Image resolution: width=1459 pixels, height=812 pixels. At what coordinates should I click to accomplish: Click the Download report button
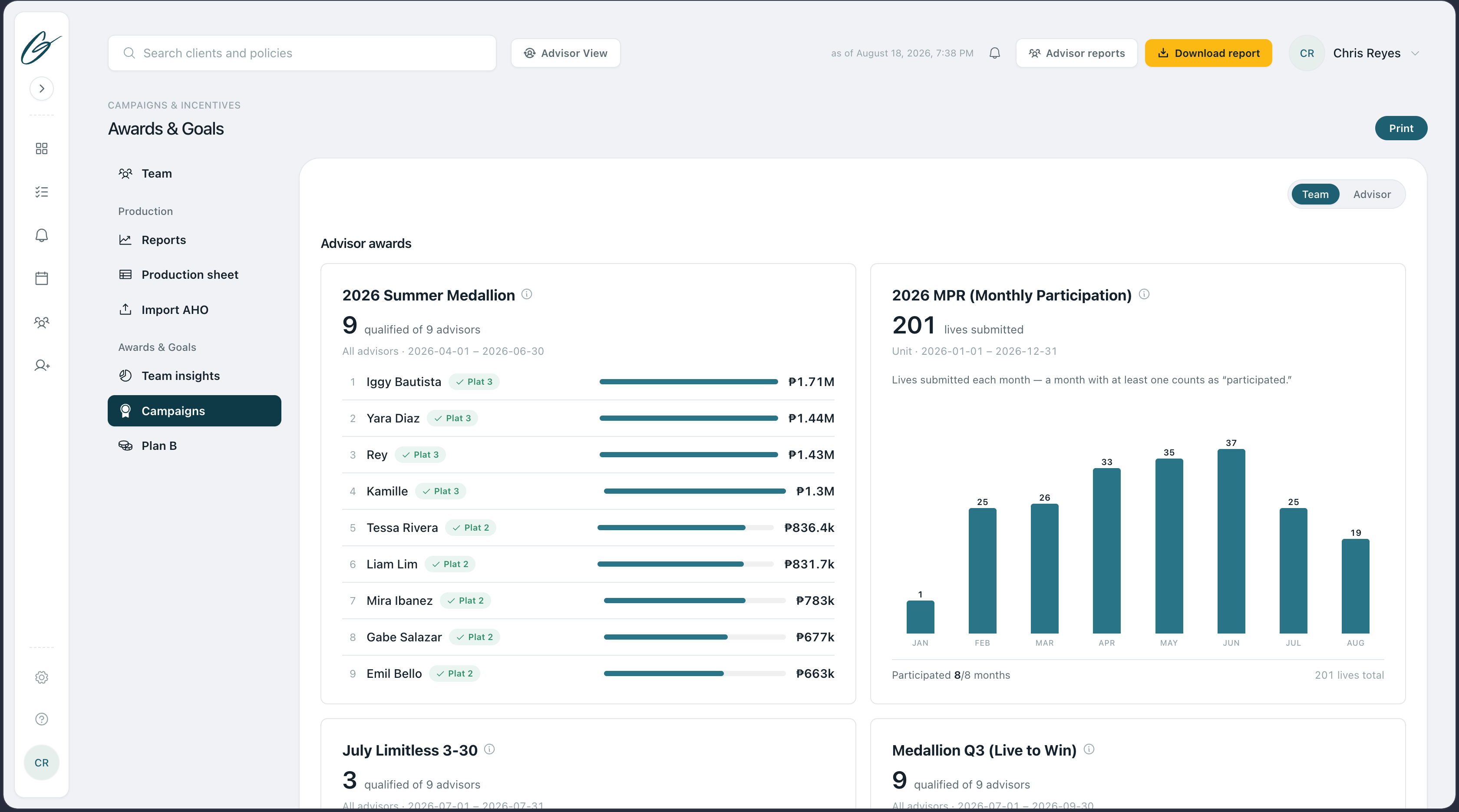pos(1208,53)
